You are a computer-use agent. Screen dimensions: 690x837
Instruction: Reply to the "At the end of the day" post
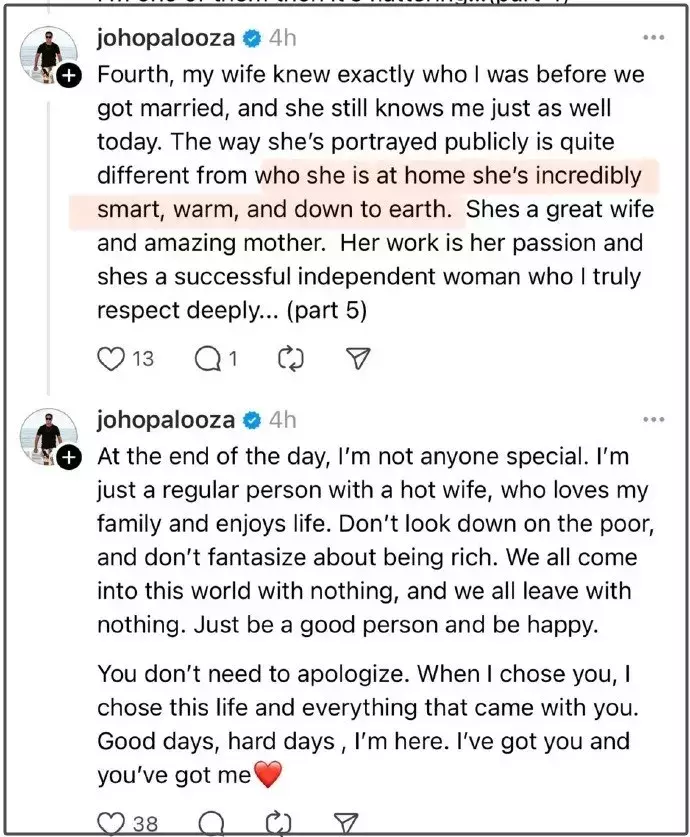coord(211,823)
